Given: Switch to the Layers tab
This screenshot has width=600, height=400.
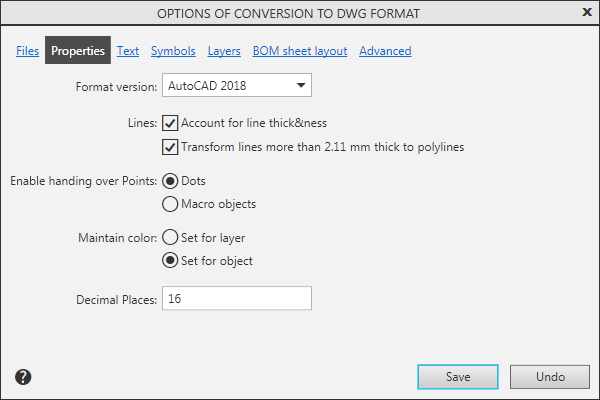Looking at the screenshot, I should (x=224, y=51).
